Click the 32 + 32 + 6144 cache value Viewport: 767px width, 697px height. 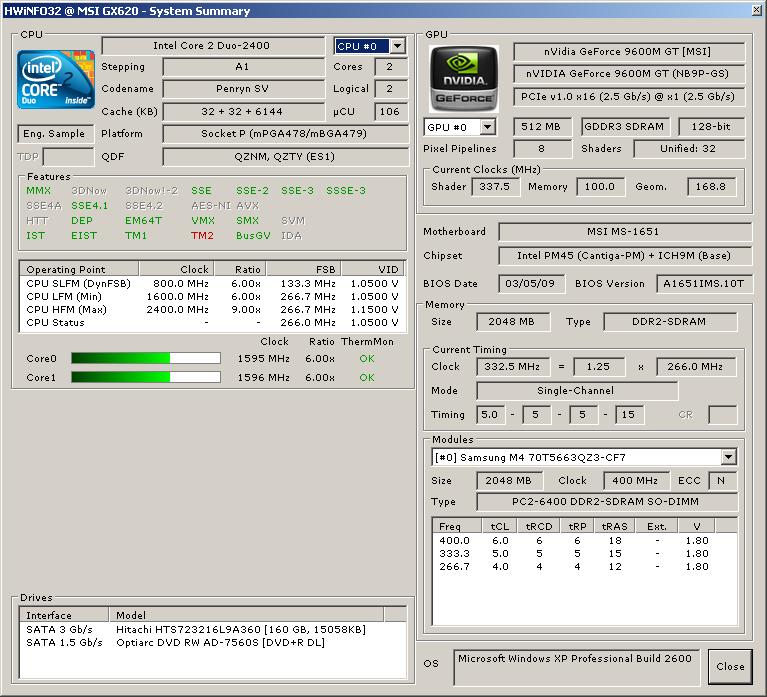[243, 112]
